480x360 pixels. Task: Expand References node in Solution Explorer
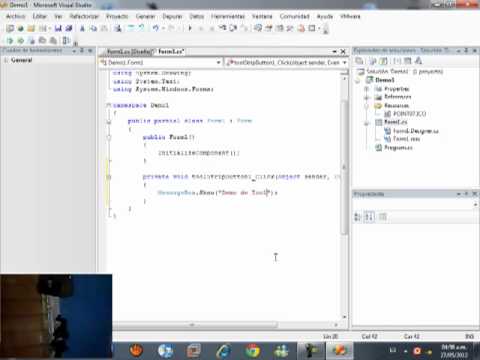coord(367,97)
